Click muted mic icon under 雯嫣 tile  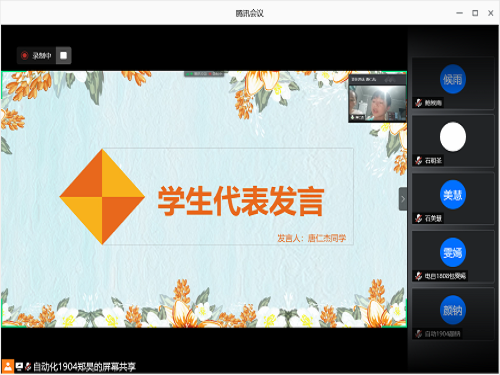pos(419,276)
